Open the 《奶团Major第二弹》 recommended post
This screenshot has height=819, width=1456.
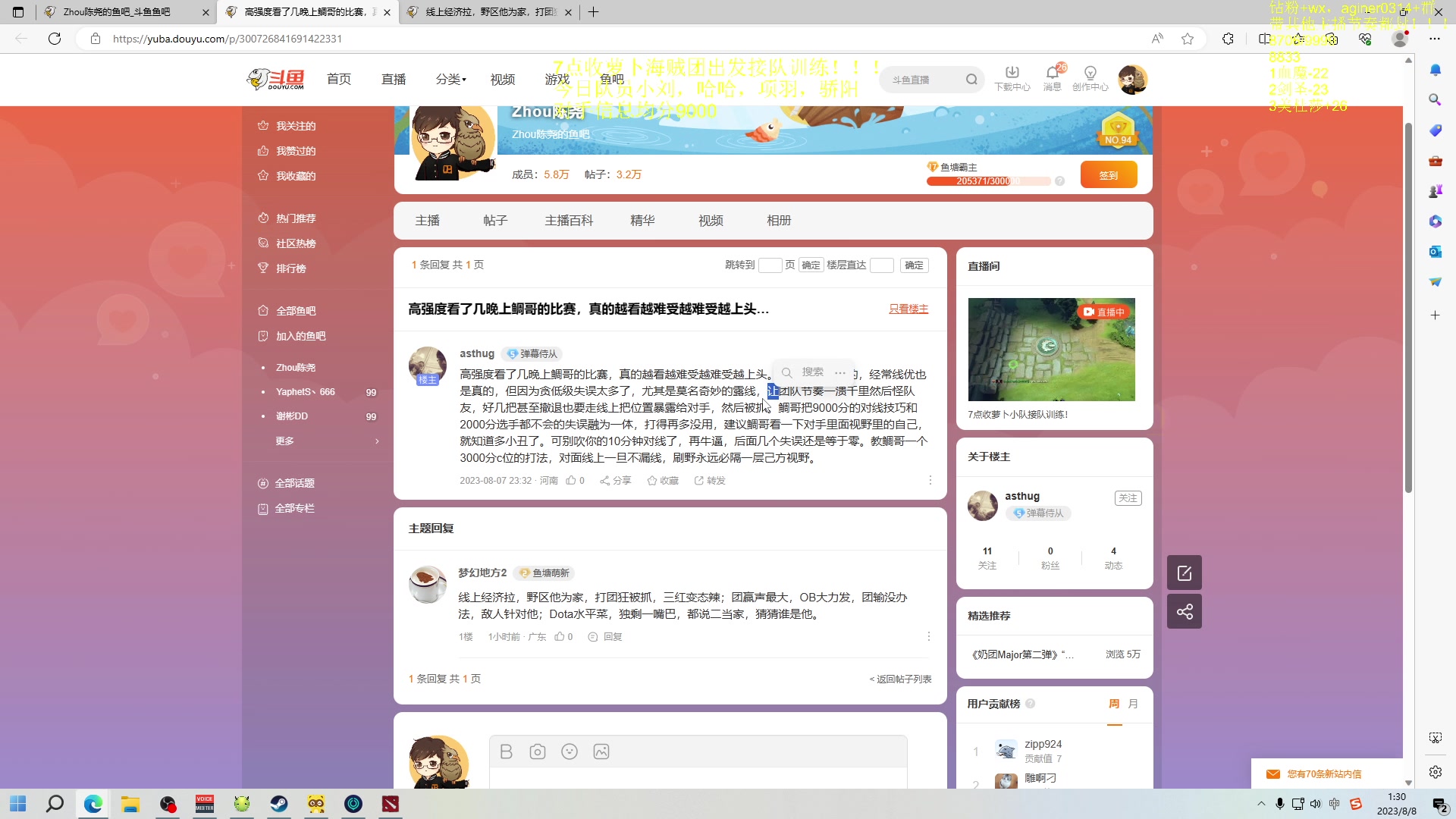click(1023, 654)
